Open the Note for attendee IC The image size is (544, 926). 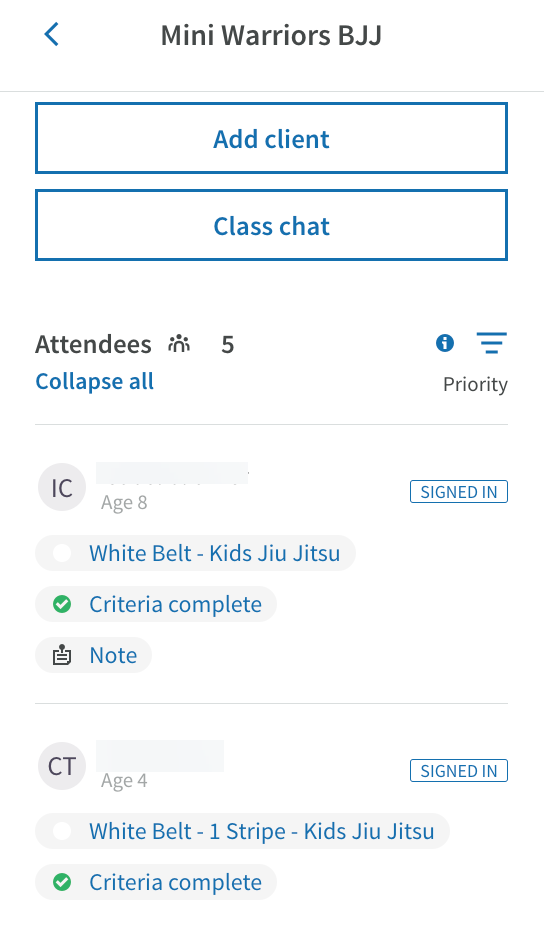pos(113,656)
